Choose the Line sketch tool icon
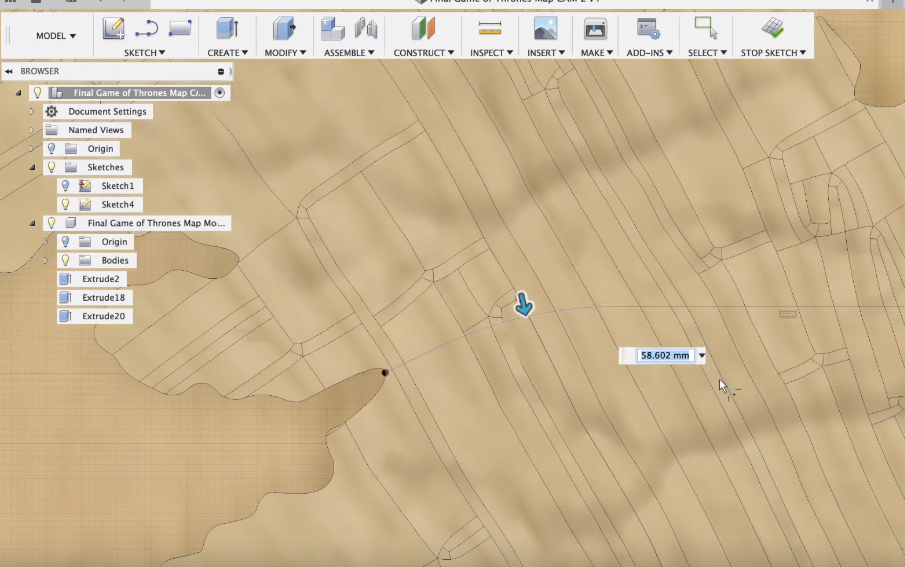The image size is (905, 567). pyautogui.click(x=147, y=28)
